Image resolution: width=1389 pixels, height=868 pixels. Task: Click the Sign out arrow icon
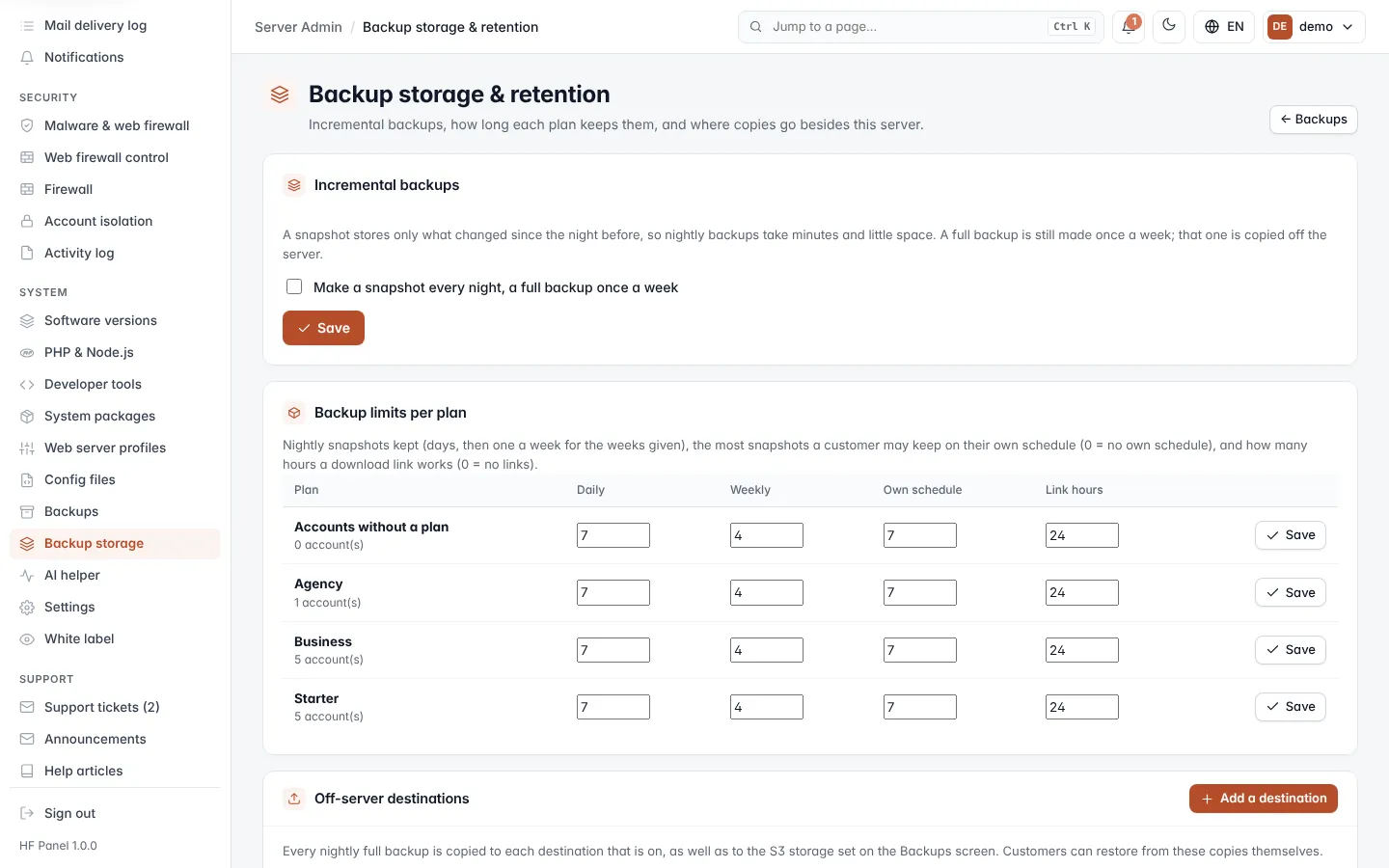27,813
